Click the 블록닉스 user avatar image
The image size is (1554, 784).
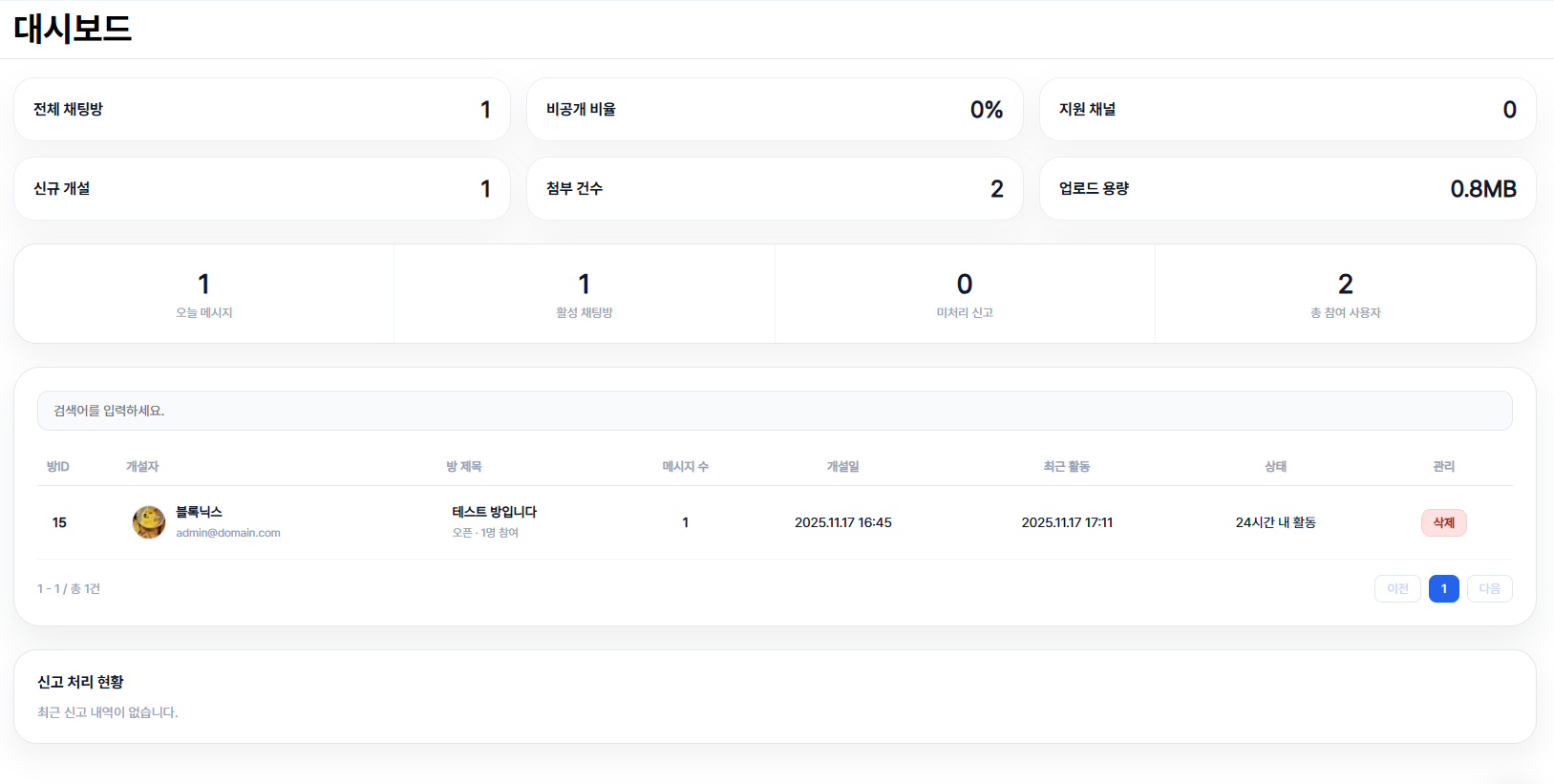click(x=148, y=522)
